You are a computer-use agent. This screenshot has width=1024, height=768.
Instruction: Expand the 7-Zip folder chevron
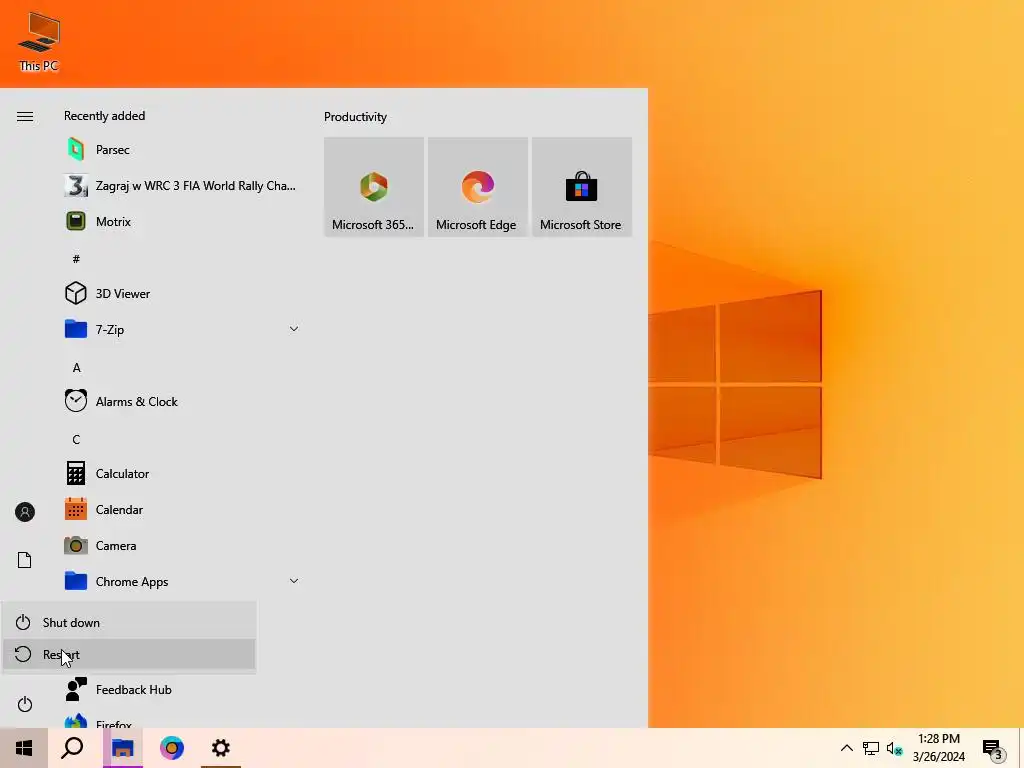click(294, 329)
